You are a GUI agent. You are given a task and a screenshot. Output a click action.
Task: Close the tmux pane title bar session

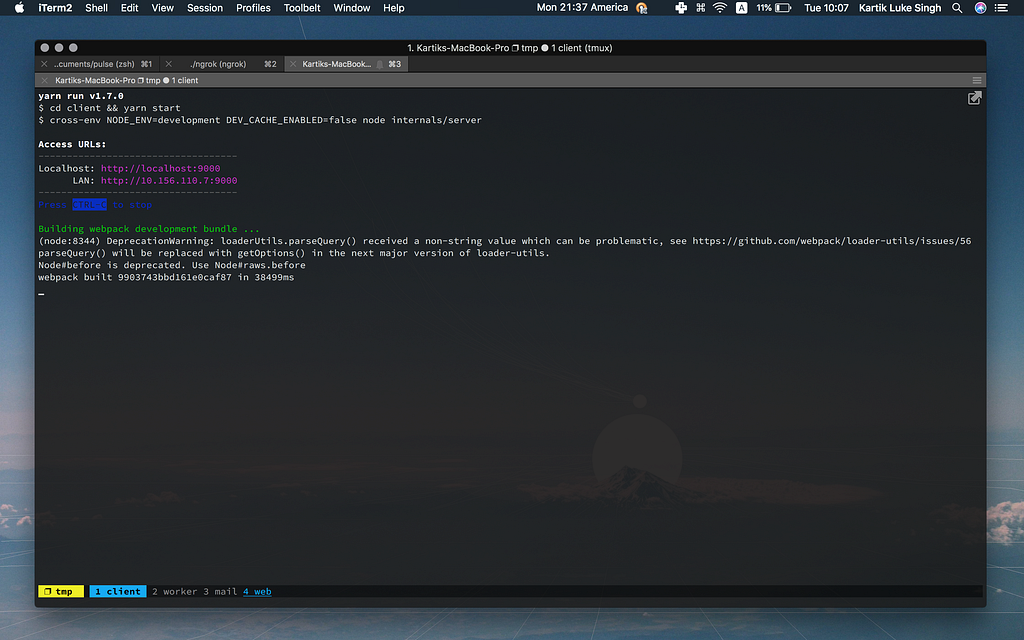pyautogui.click(x=44, y=80)
